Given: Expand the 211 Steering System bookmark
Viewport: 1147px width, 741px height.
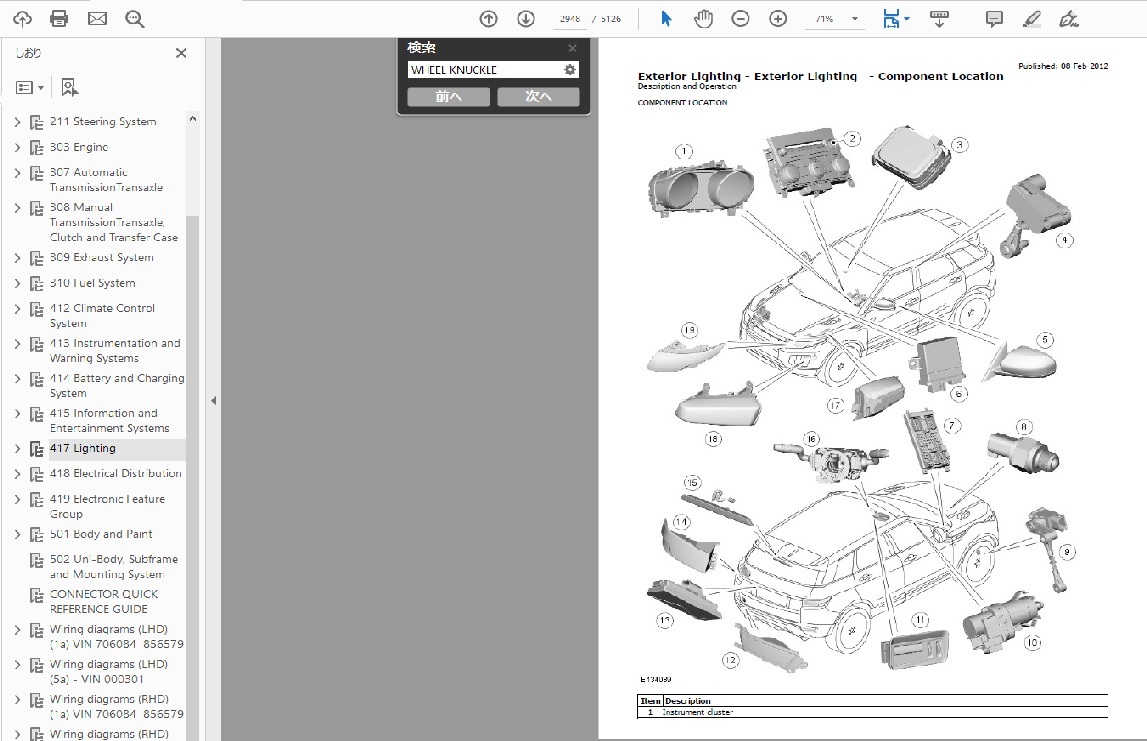Looking at the screenshot, I should [x=18, y=122].
